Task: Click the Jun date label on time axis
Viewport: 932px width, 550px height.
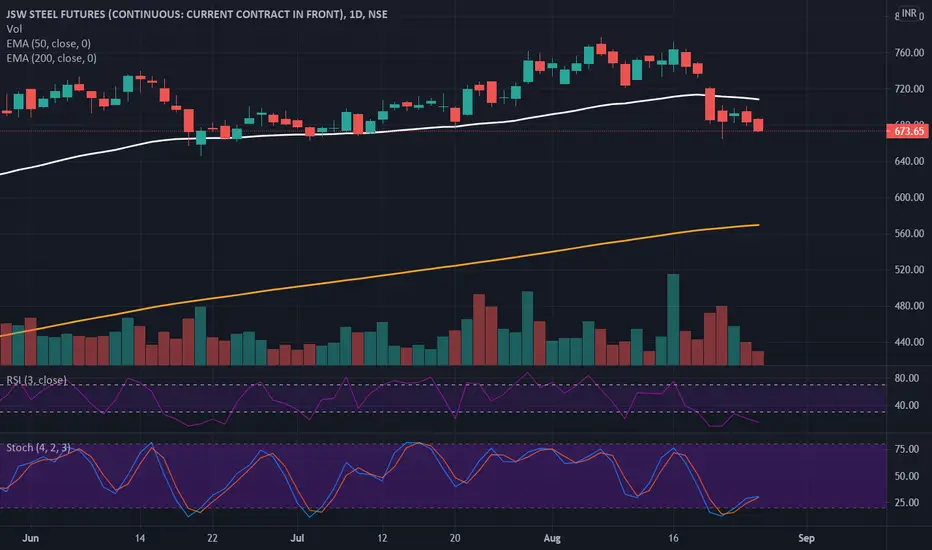Action: click(30, 538)
